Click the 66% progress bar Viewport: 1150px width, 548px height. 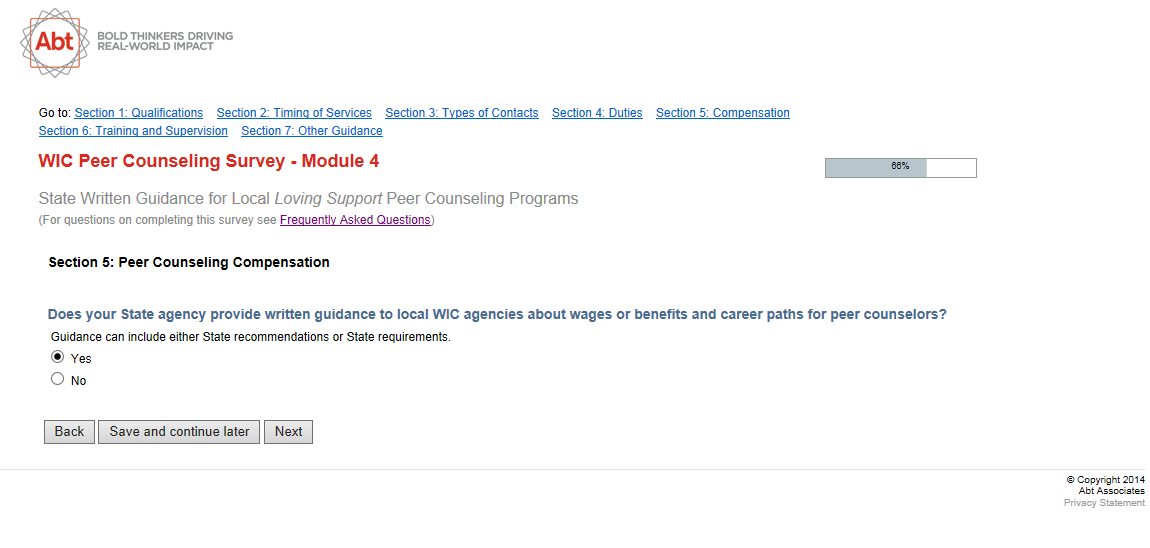pyautogui.click(x=900, y=167)
